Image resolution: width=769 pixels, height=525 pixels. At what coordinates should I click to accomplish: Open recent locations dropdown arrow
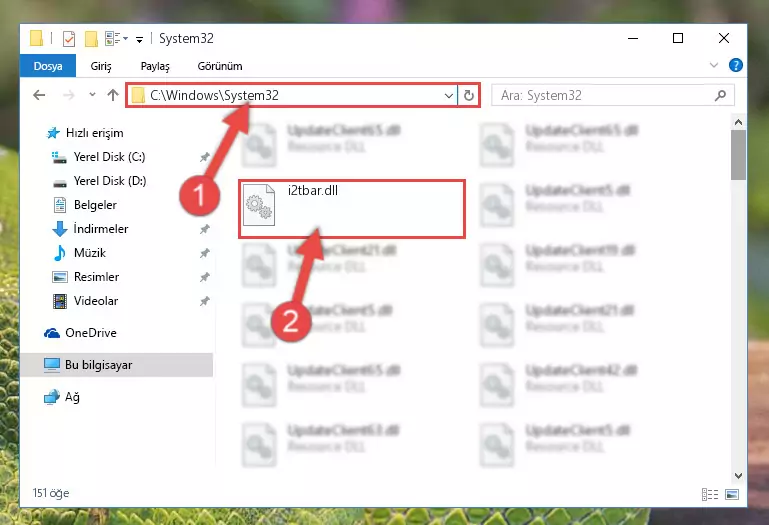tap(92, 95)
